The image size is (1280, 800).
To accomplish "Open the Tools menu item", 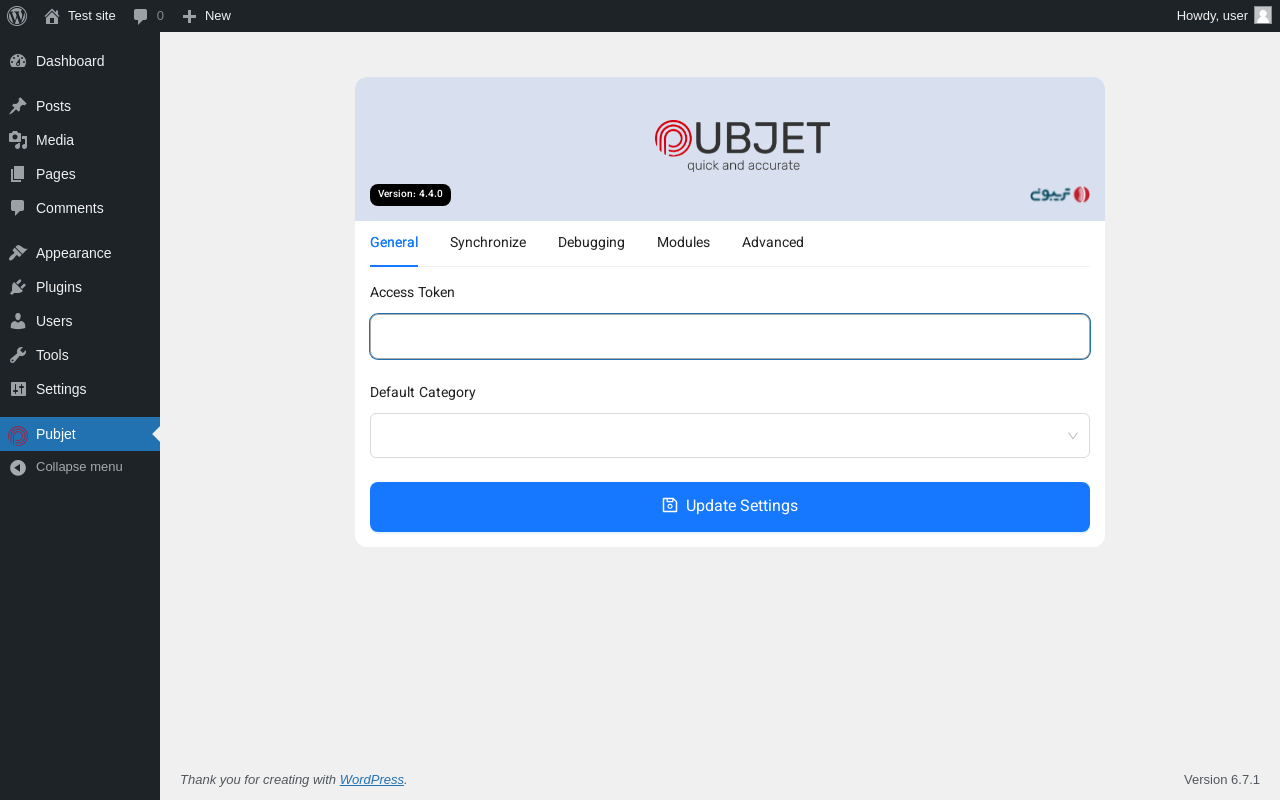I will (x=80, y=355).
